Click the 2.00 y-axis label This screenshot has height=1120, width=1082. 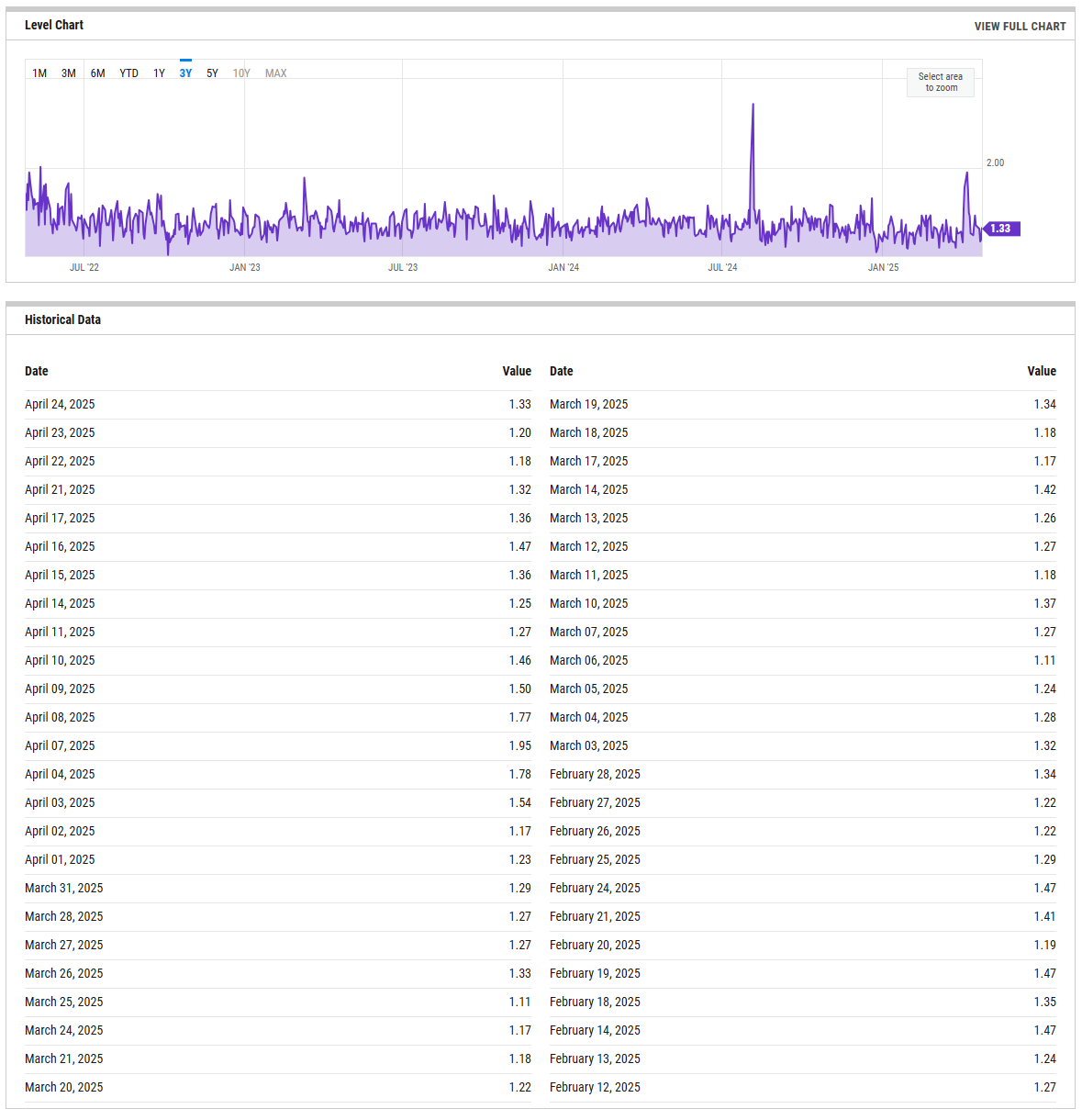coord(996,163)
